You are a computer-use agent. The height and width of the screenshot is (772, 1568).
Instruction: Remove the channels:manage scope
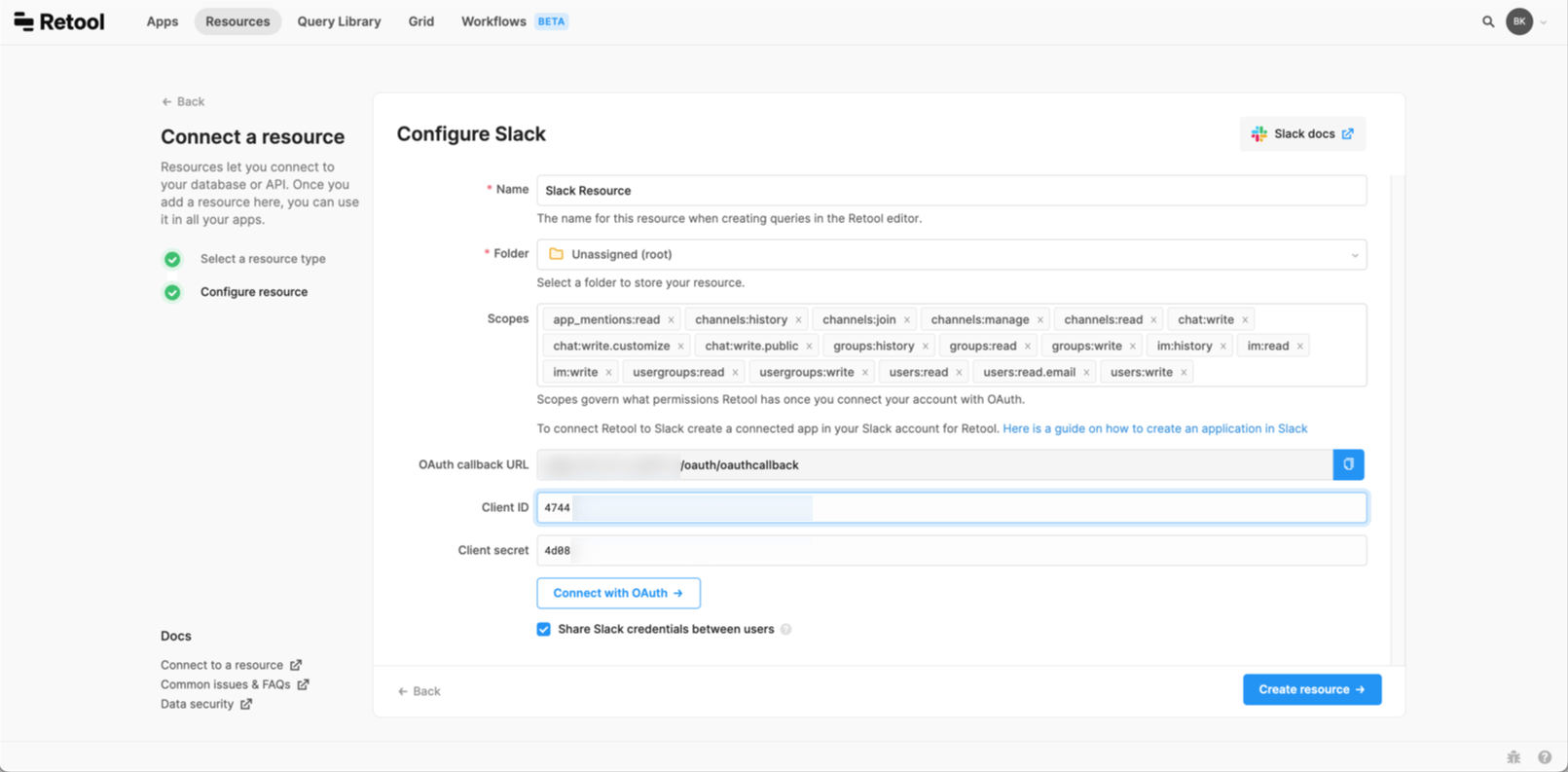pos(1039,319)
